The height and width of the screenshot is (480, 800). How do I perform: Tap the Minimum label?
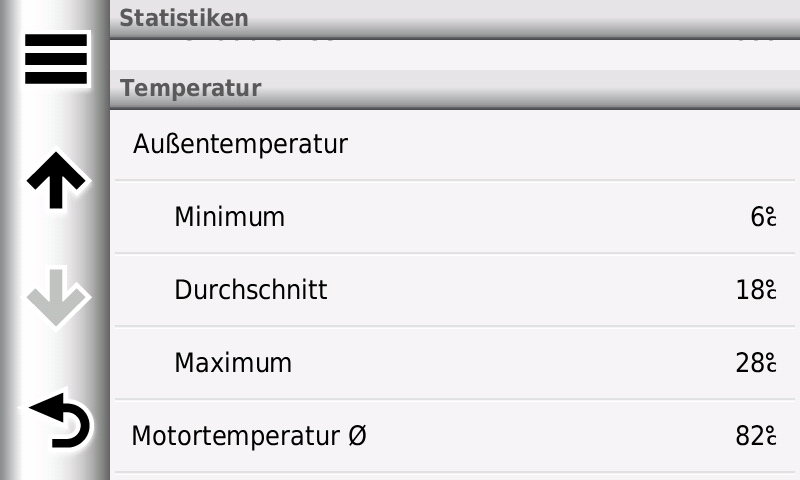point(229,217)
